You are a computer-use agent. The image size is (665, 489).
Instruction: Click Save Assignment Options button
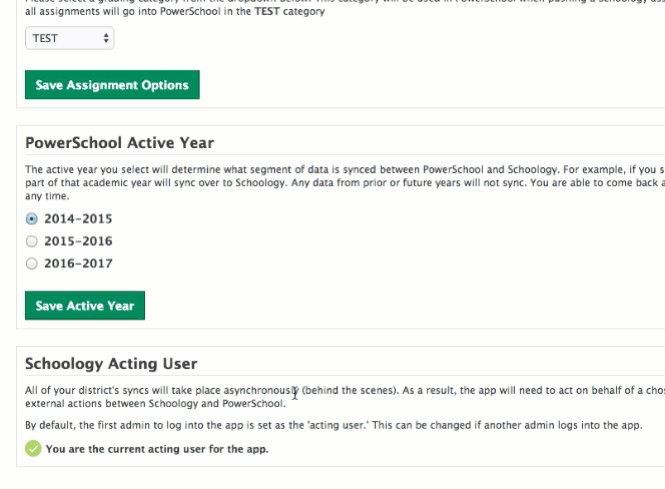[x=112, y=85]
